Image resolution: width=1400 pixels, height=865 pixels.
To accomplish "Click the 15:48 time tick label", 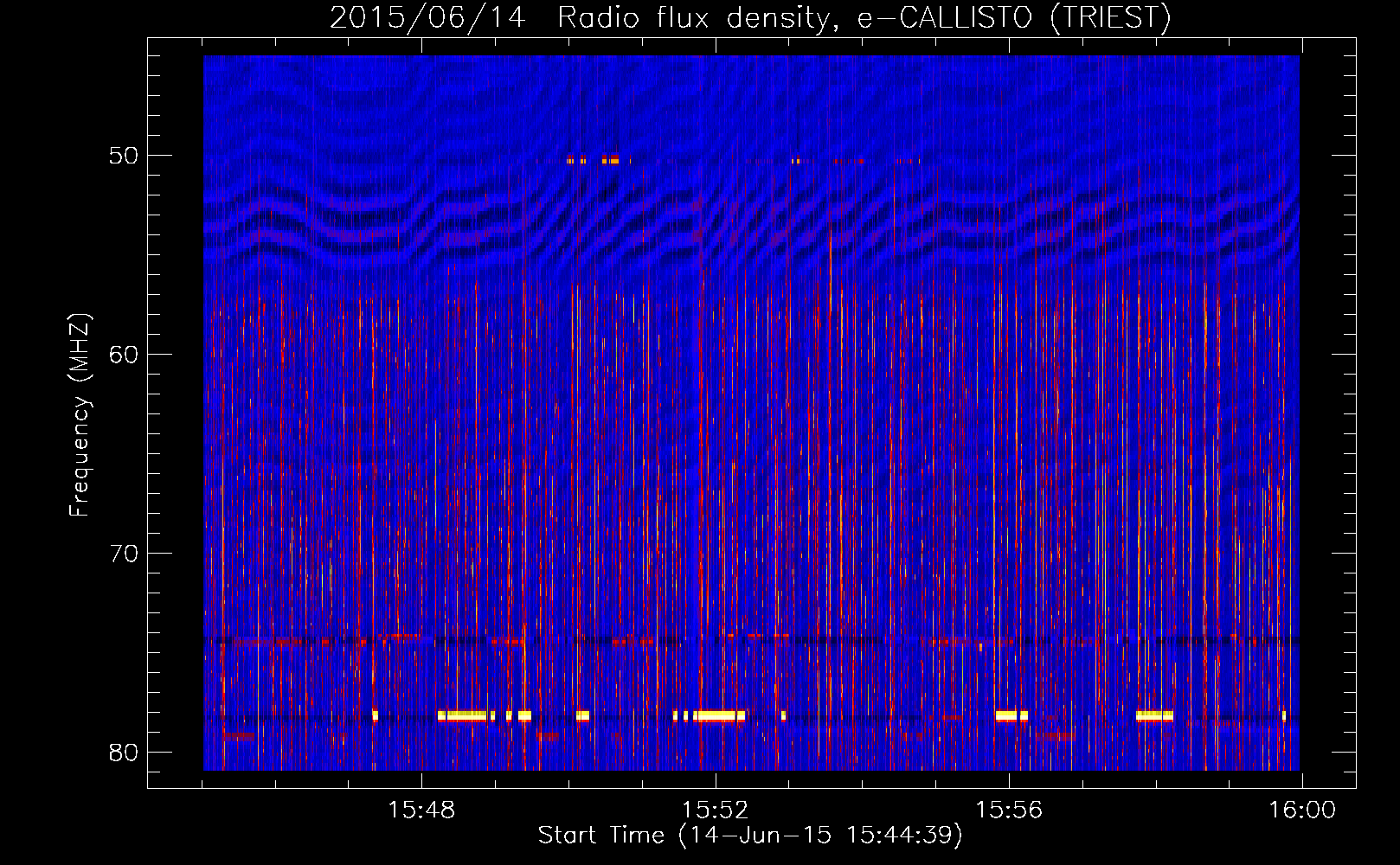I will [421, 811].
